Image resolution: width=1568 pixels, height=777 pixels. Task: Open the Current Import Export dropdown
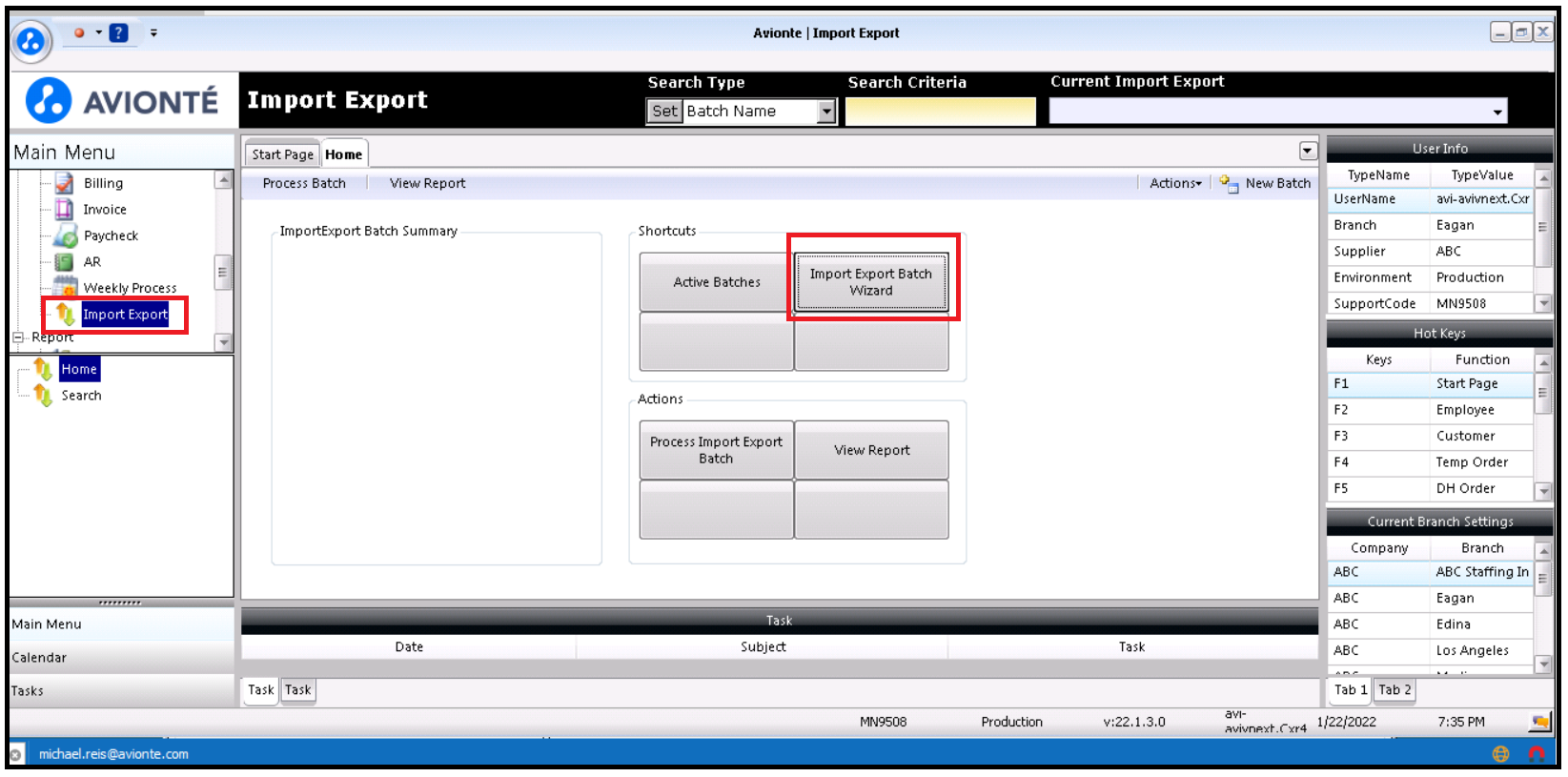click(1498, 112)
